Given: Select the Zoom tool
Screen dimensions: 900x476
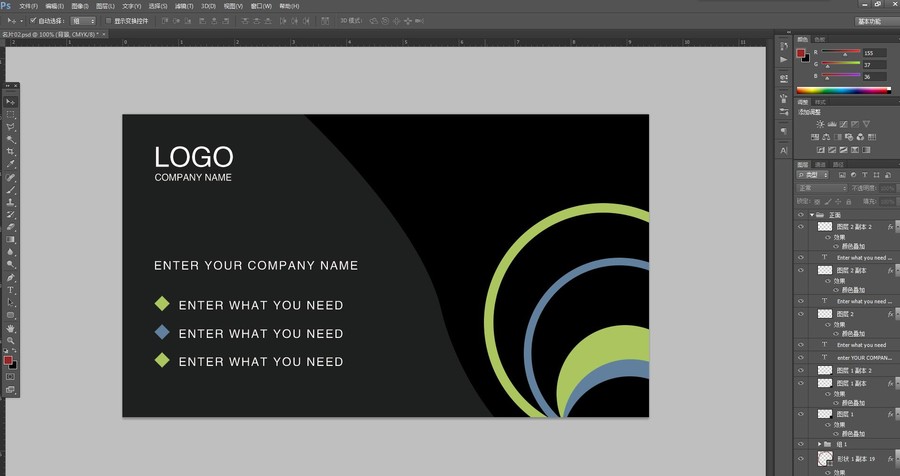Looking at the screenshot, I should tap(10, 341).
